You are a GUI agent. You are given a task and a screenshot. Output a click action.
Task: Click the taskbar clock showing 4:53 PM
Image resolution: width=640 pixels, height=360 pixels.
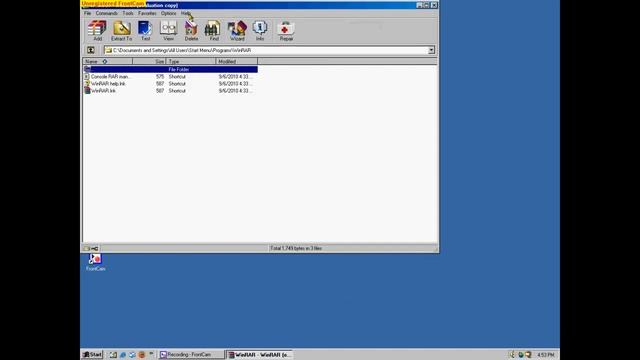tap(546, 355)
